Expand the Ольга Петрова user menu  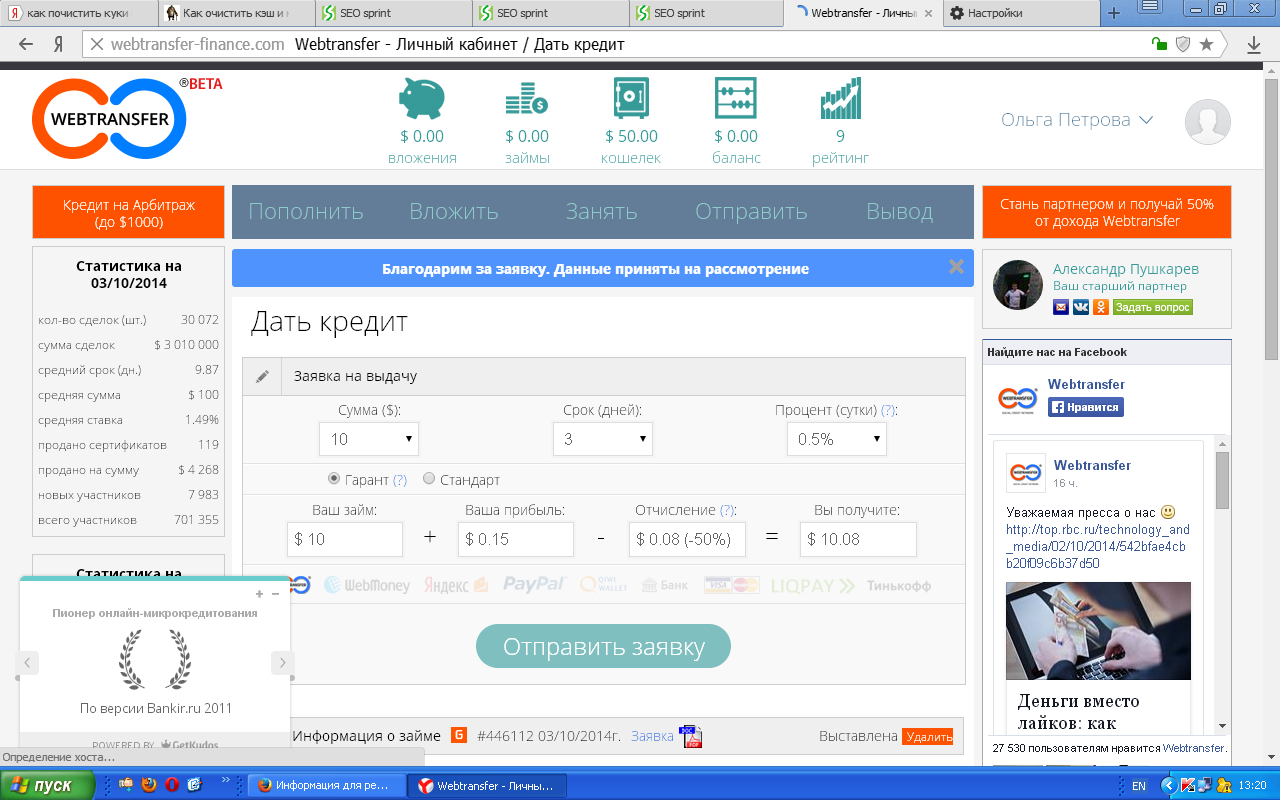coord(1076,120)
